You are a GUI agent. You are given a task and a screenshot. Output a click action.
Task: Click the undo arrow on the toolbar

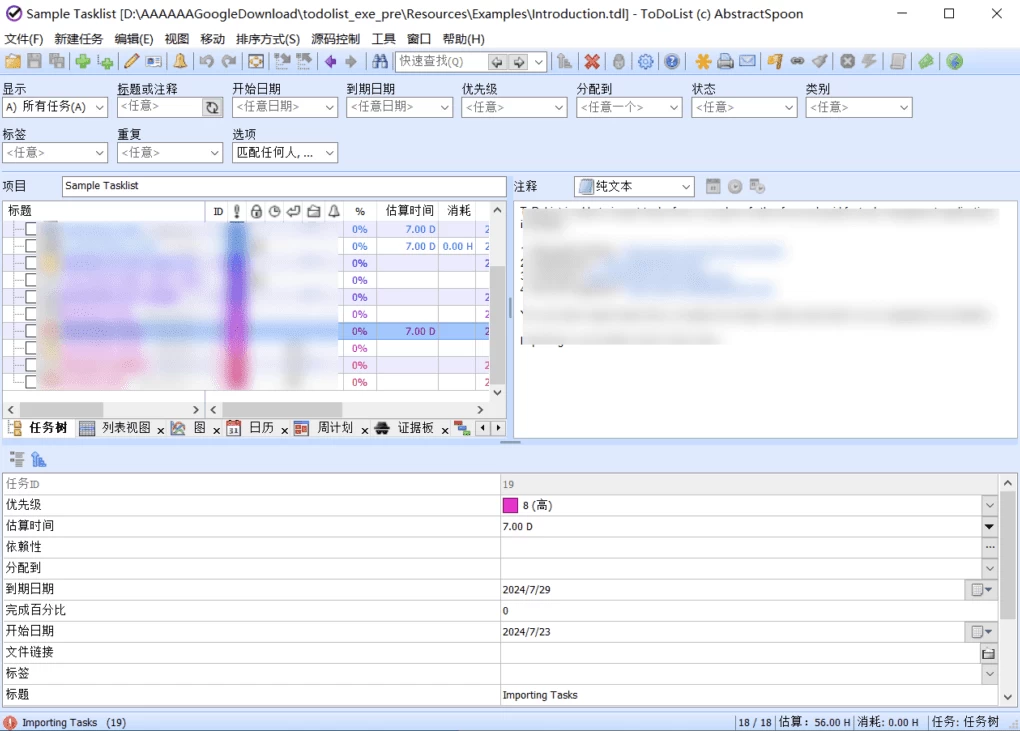[208, 61]
